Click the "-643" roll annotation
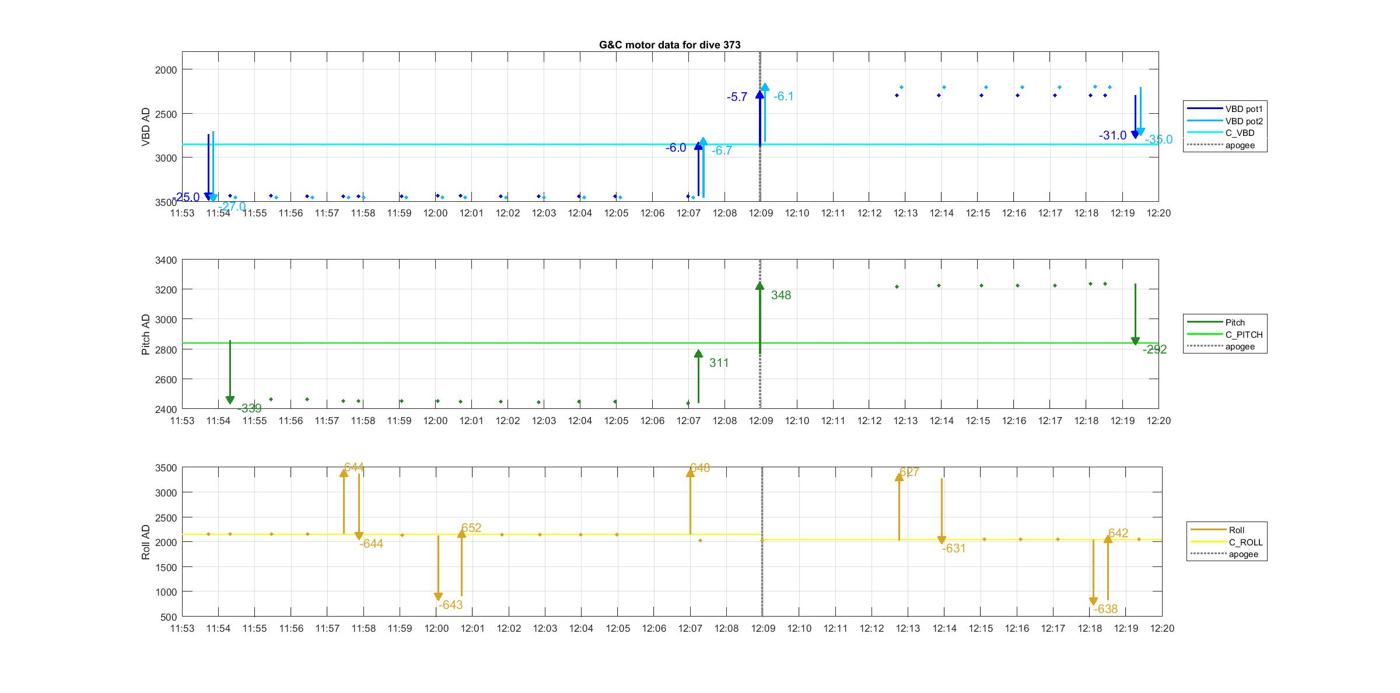 (450, 605)
